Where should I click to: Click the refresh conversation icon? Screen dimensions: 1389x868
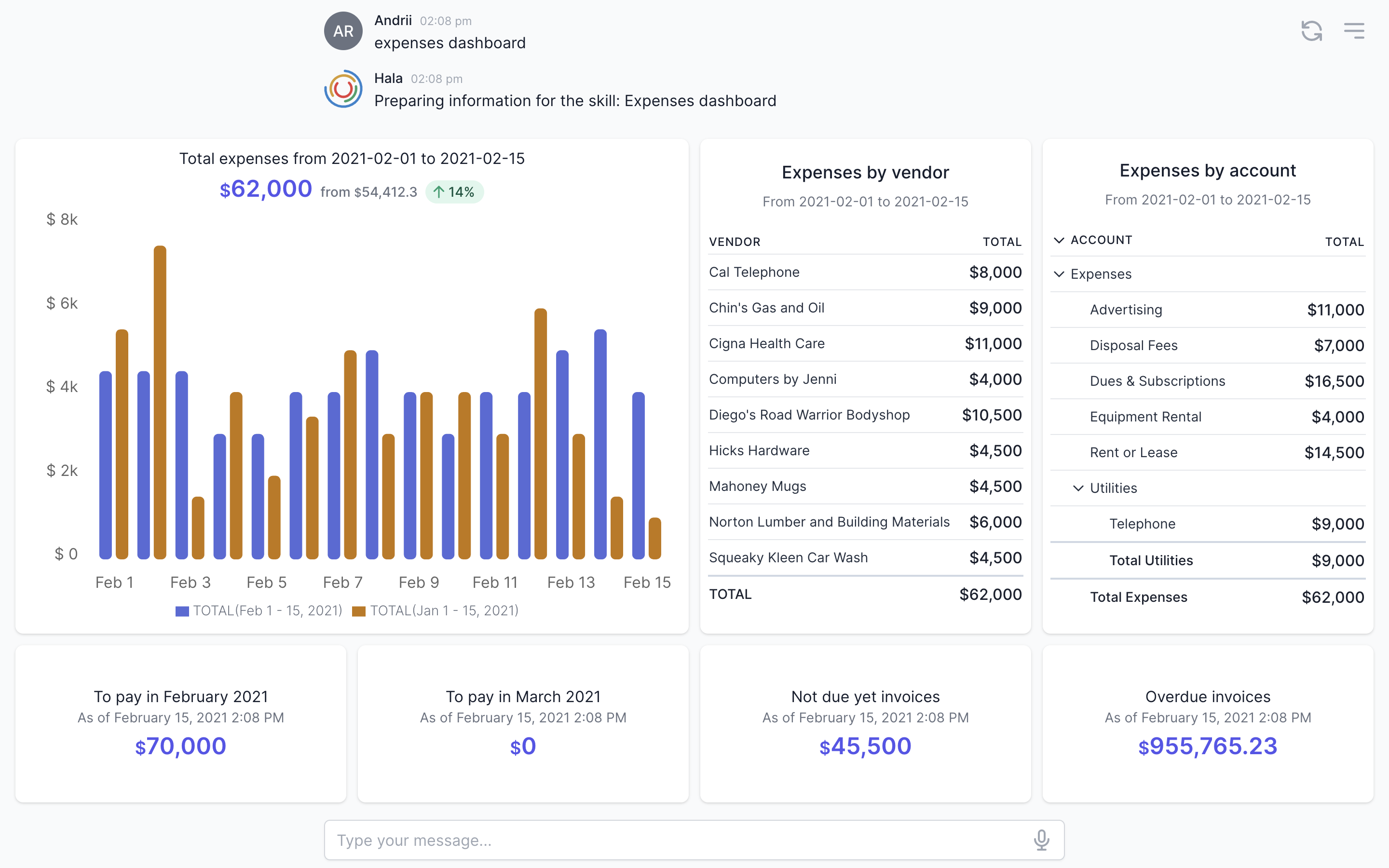(x=1311, y=31)
